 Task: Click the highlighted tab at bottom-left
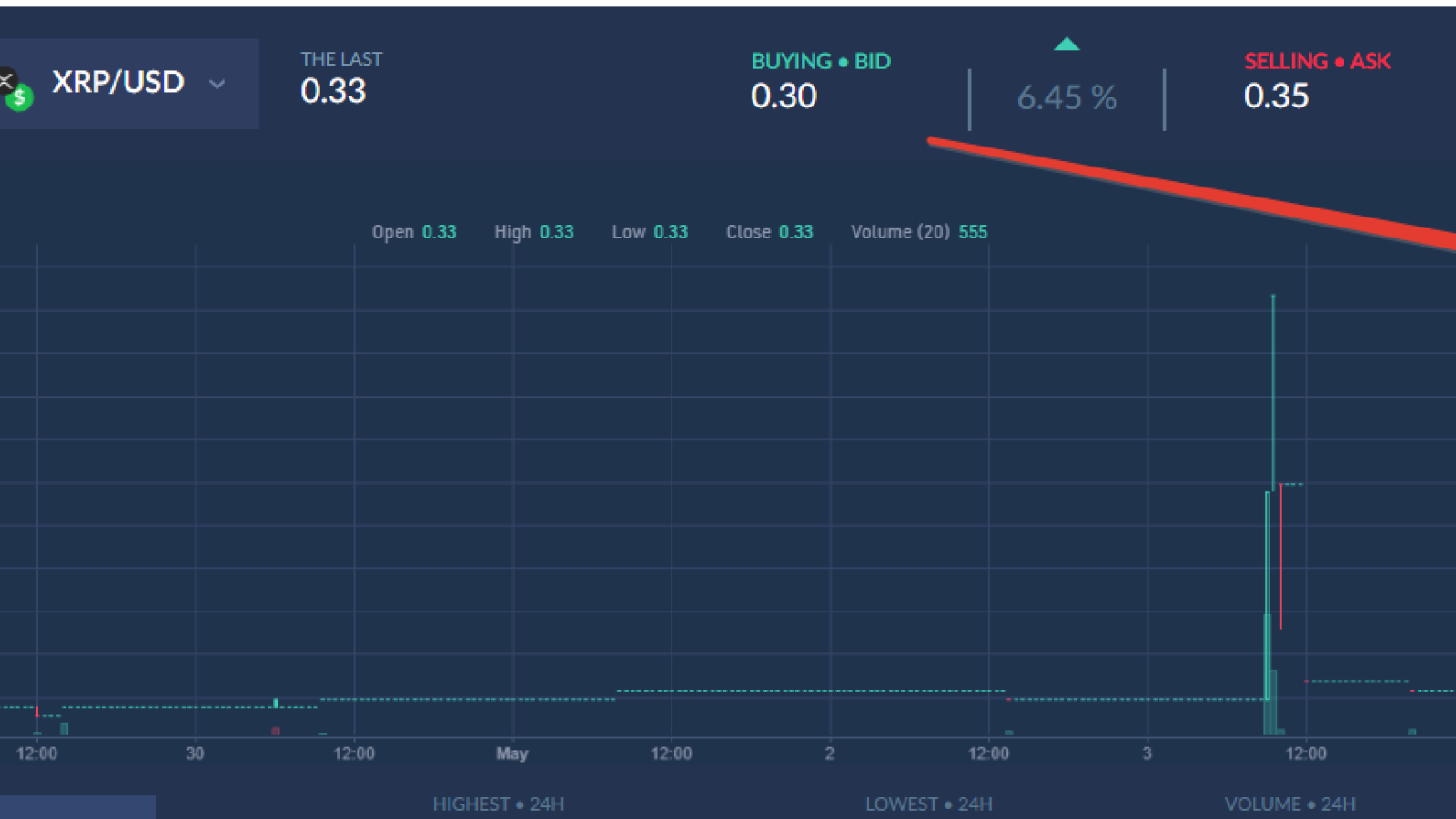tap(77, 807)
